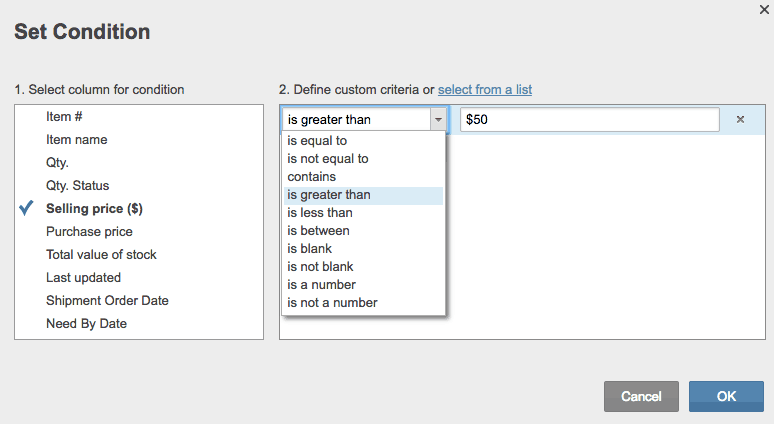Viewport: 774px width, 424px height.
Task: Select the 'Item name' column
Action: click(x=77, y=140)
